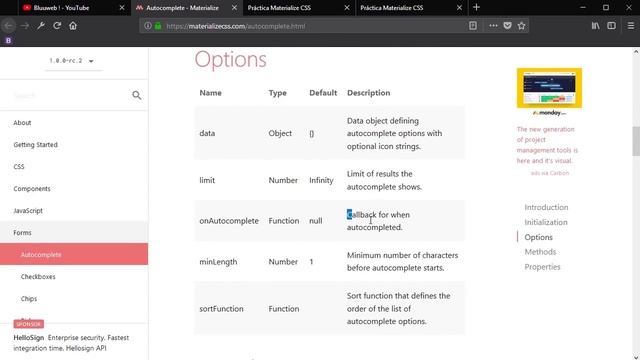Click the green padlock security icon

pos(158,26)
